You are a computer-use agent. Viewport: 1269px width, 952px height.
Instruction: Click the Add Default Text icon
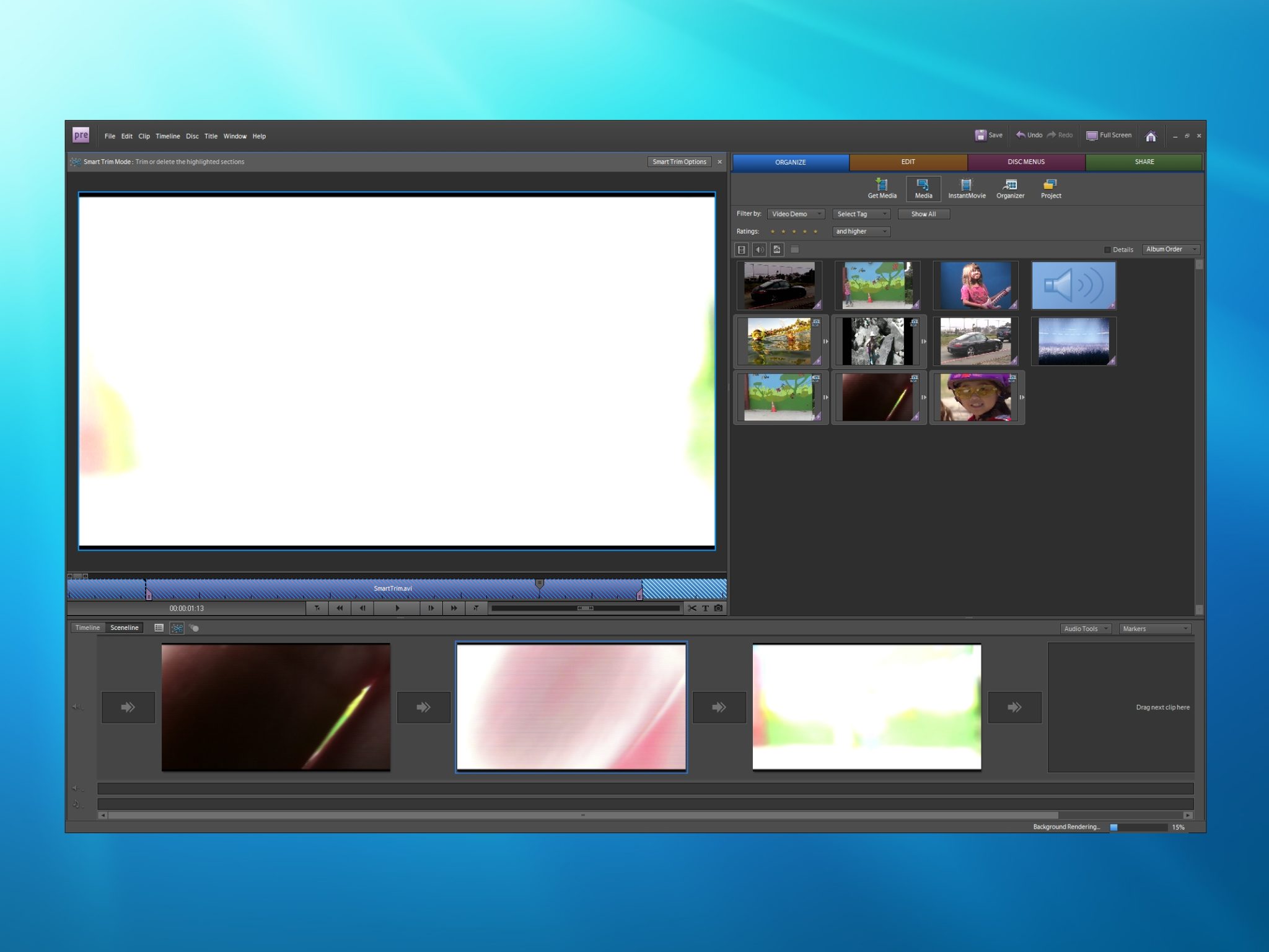(705, 608)
